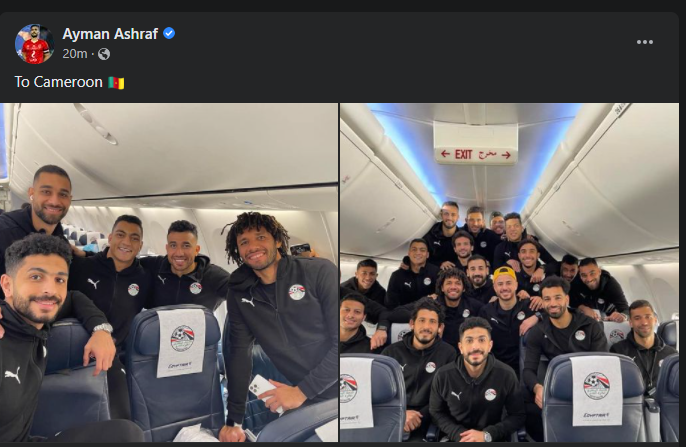
Task: Open the left selfie photo of five players
Action: [169, 272]
